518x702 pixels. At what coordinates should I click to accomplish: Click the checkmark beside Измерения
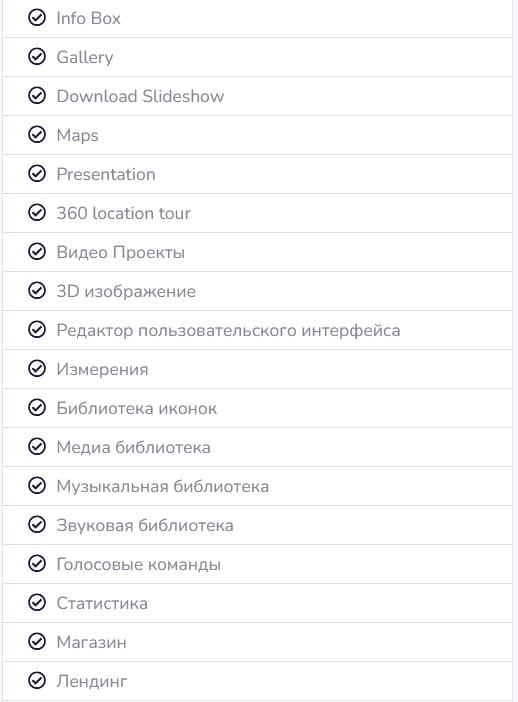[x=37, y=369]
